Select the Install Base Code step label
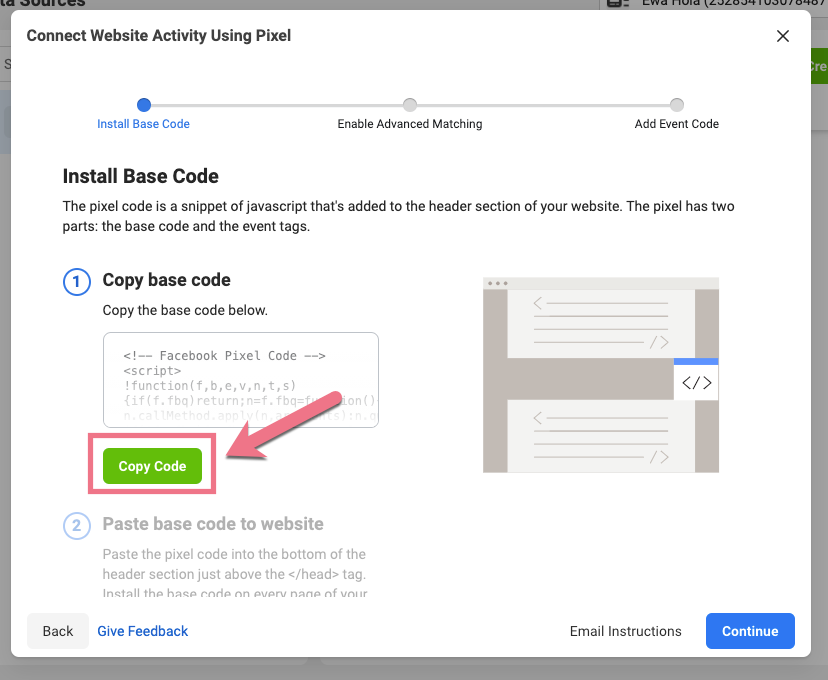 [143, 124]
